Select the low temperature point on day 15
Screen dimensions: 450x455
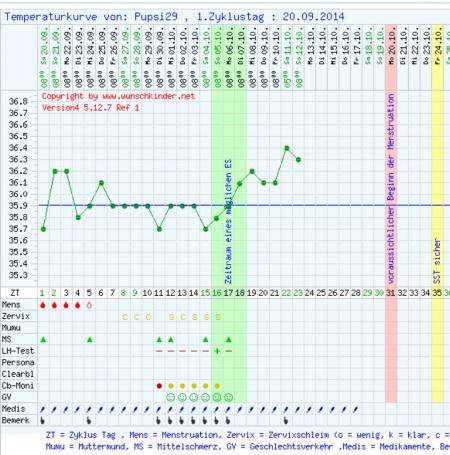coord(206,229)
